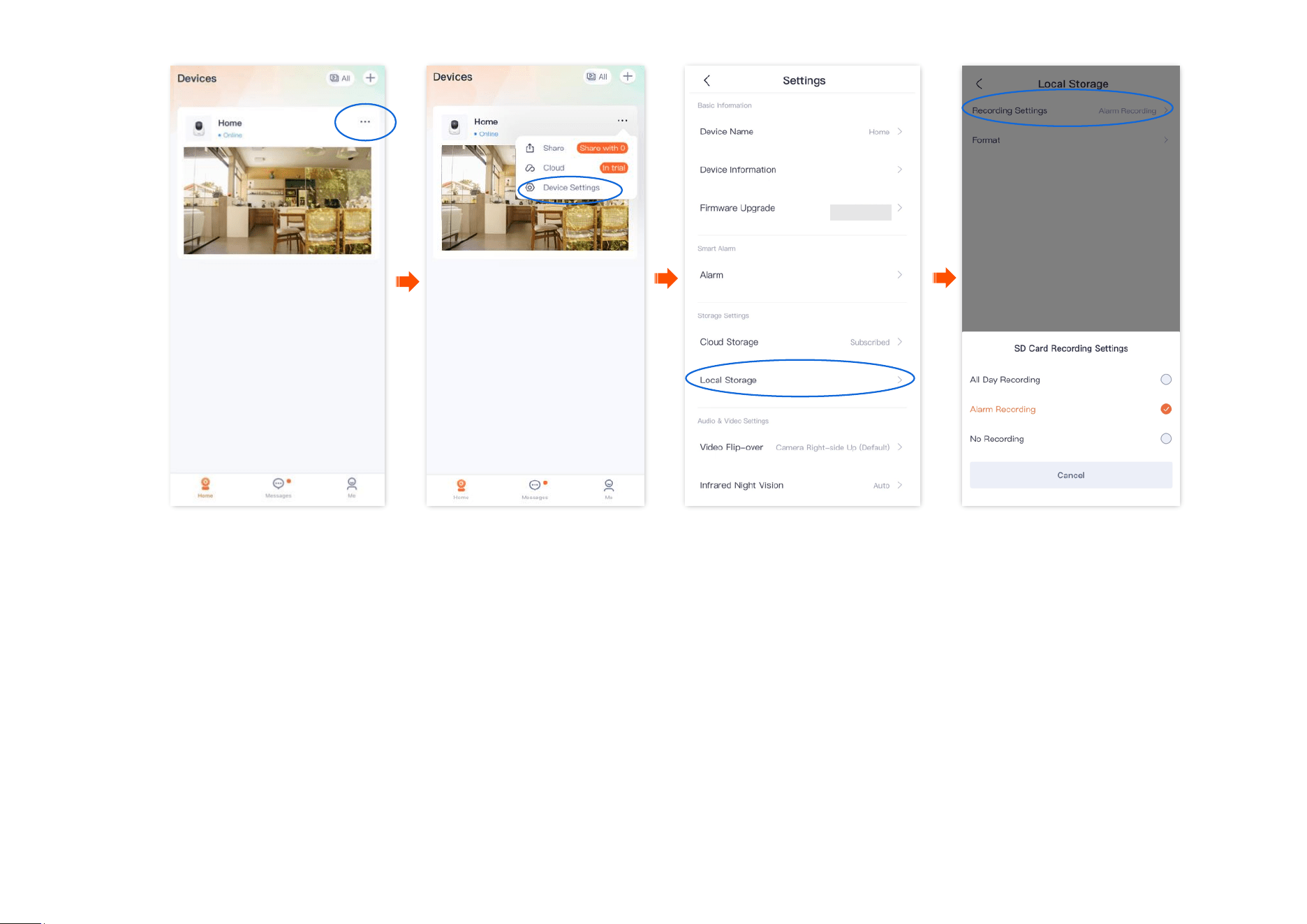
Task: Go back from the Local Storage screen
Action: tap(979, 84)
